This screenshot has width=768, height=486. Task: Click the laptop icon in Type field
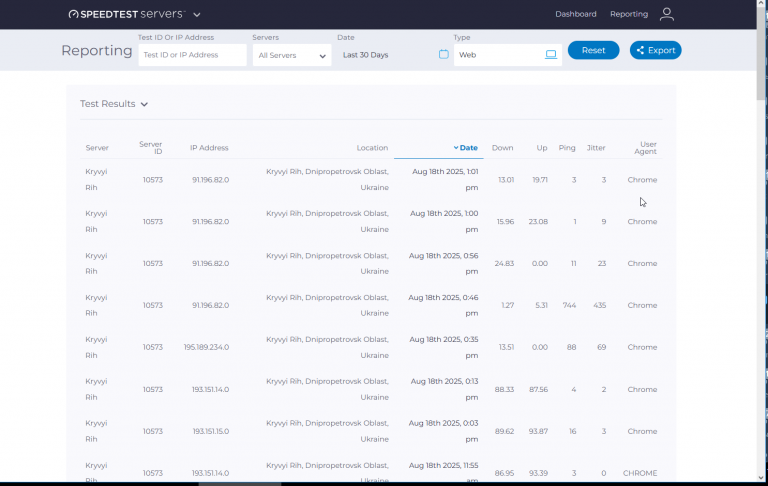click(x=551, y=54)
